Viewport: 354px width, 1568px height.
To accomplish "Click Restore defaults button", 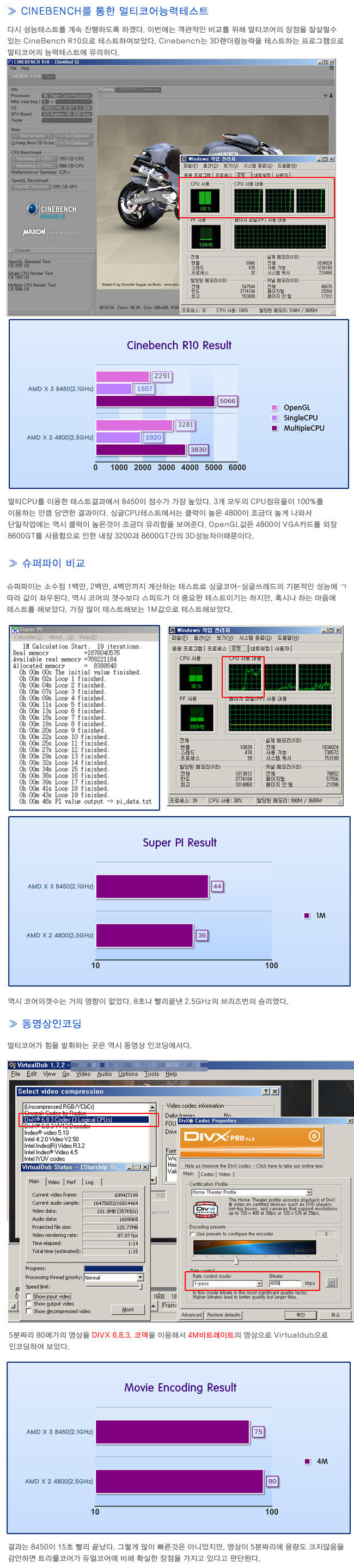I will pyautogui.click(x=224, y=1315).
